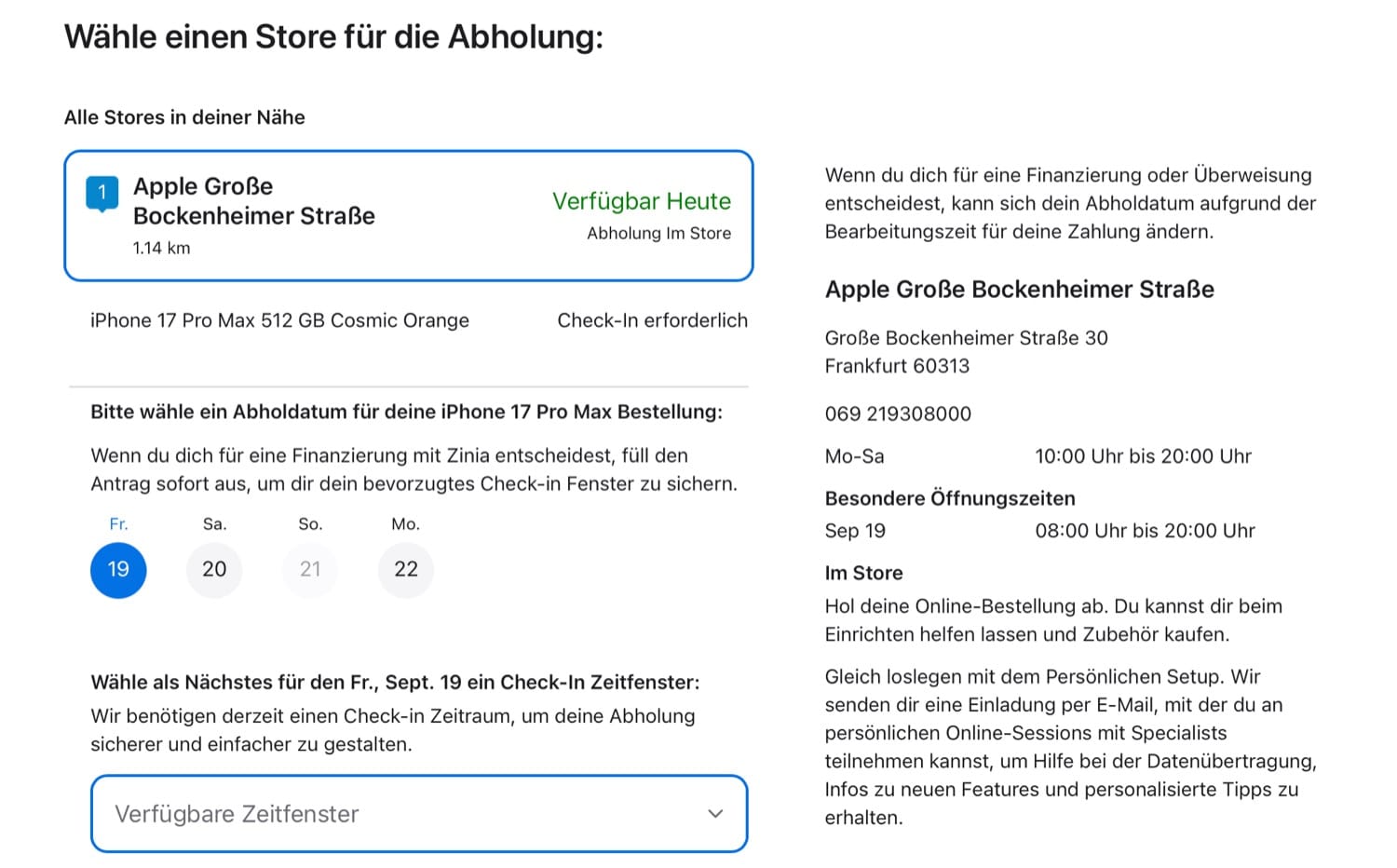Click the Abholung Im Store label

pyautogui.click(x=658, y=234)
